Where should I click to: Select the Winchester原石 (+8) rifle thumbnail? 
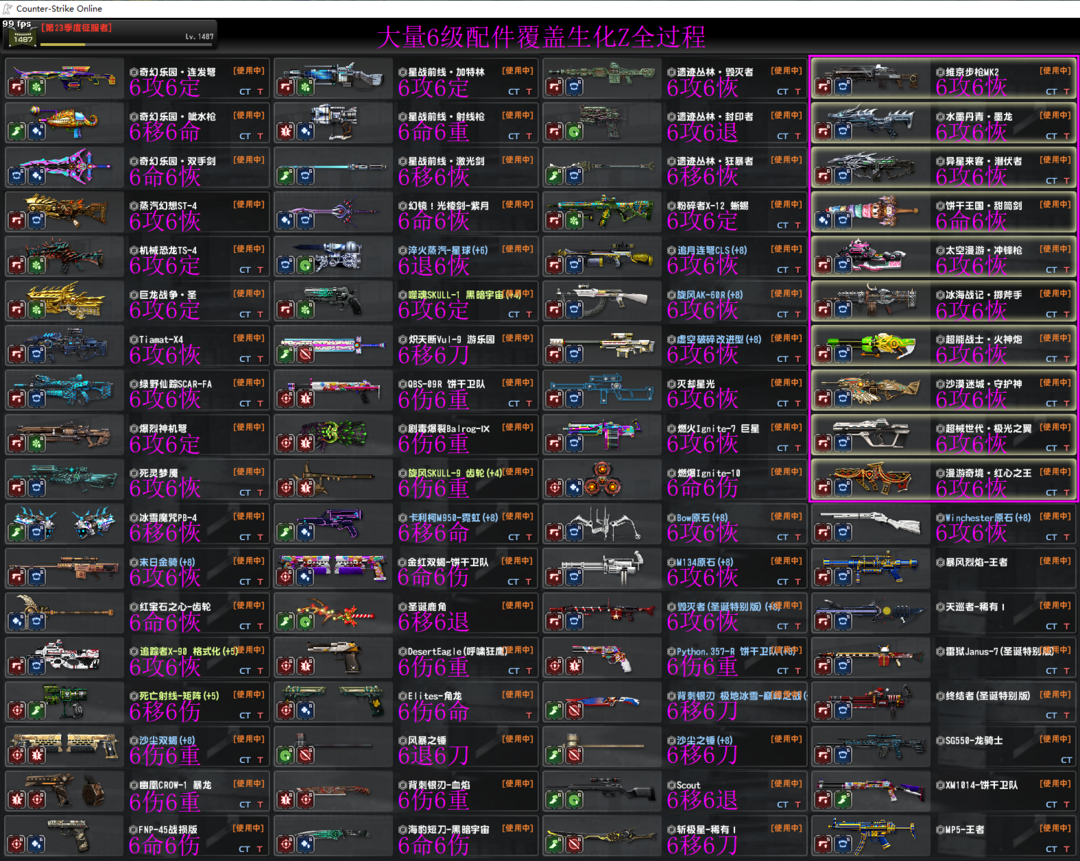tap(871, 523)
